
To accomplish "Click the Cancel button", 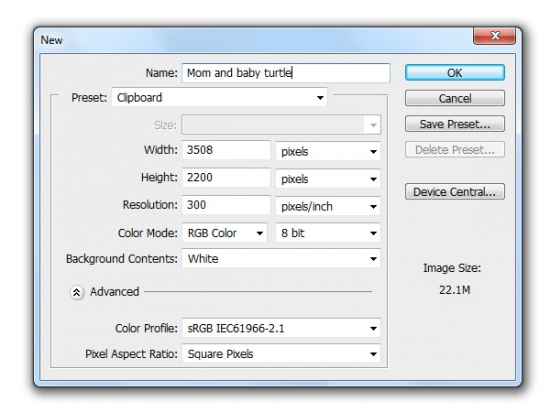I will tap(455, 98).
